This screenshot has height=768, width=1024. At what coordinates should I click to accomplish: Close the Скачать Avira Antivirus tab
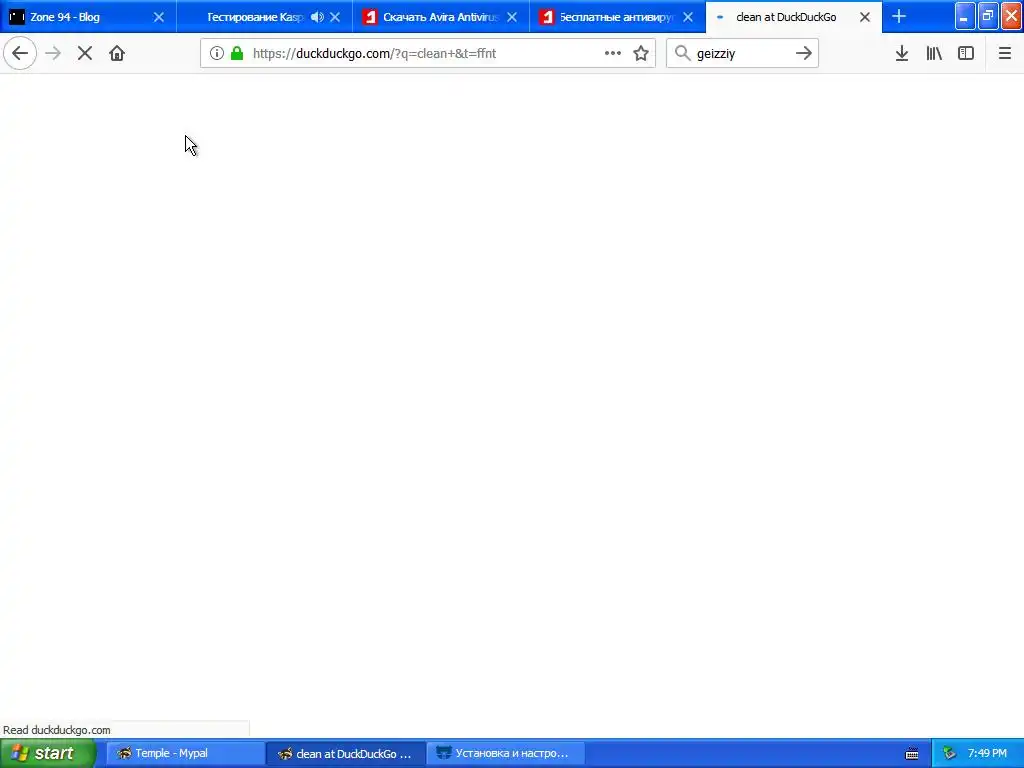tap(512, 17)
